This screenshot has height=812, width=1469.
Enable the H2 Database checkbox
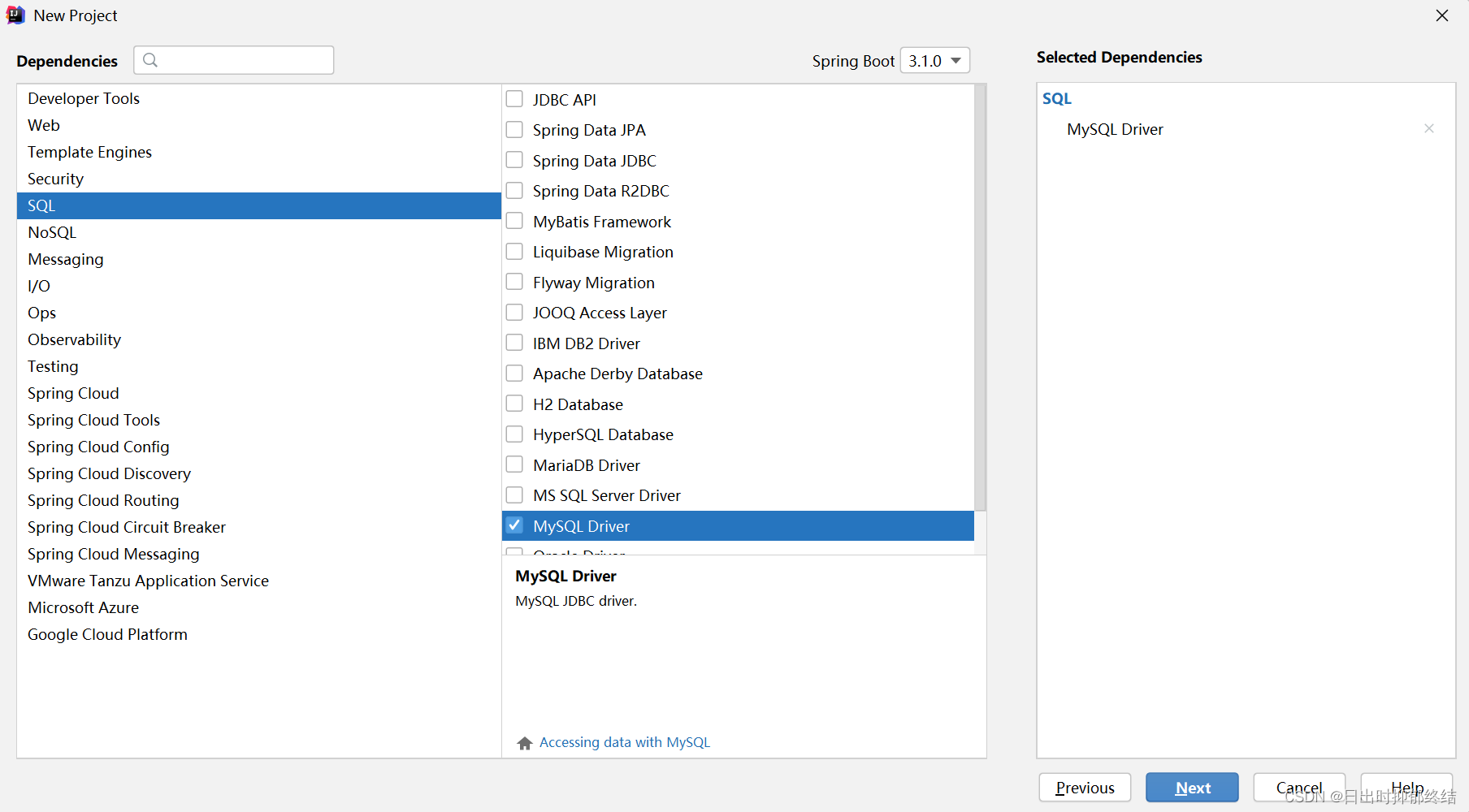coord(514,404)
